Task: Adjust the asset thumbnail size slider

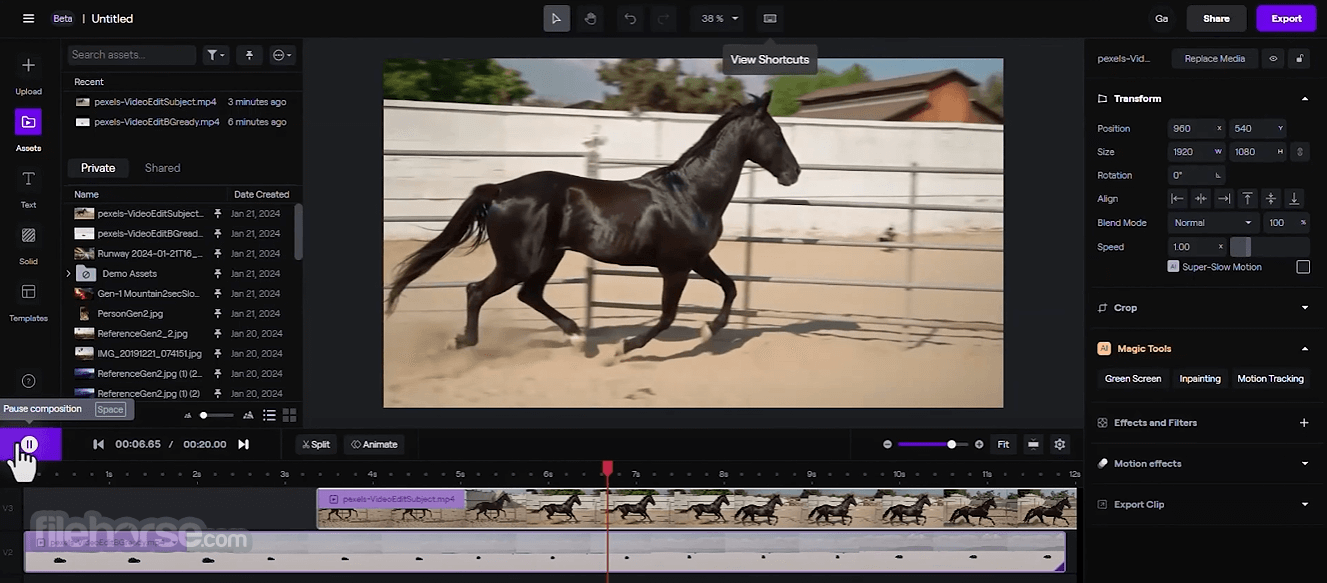Action: coord(215,415)
